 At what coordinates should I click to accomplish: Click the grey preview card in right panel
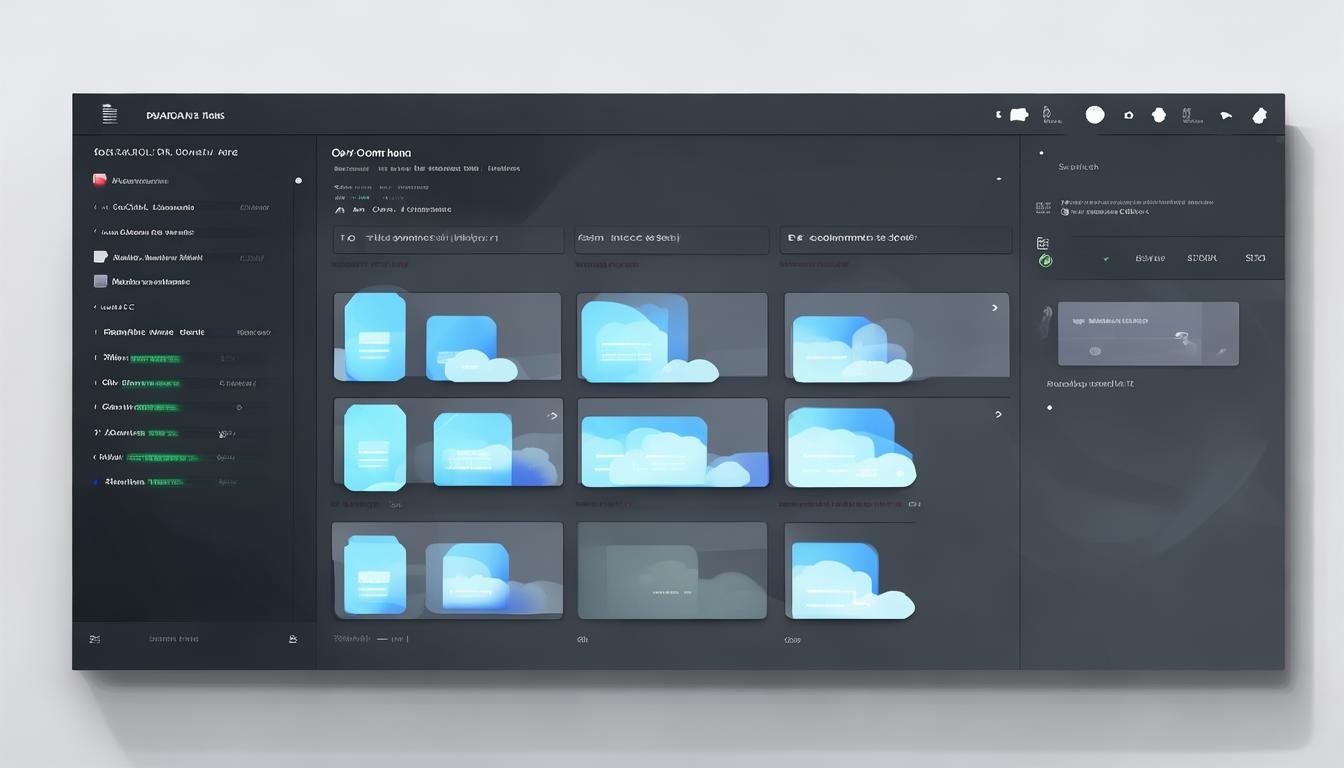(1148, 334)
